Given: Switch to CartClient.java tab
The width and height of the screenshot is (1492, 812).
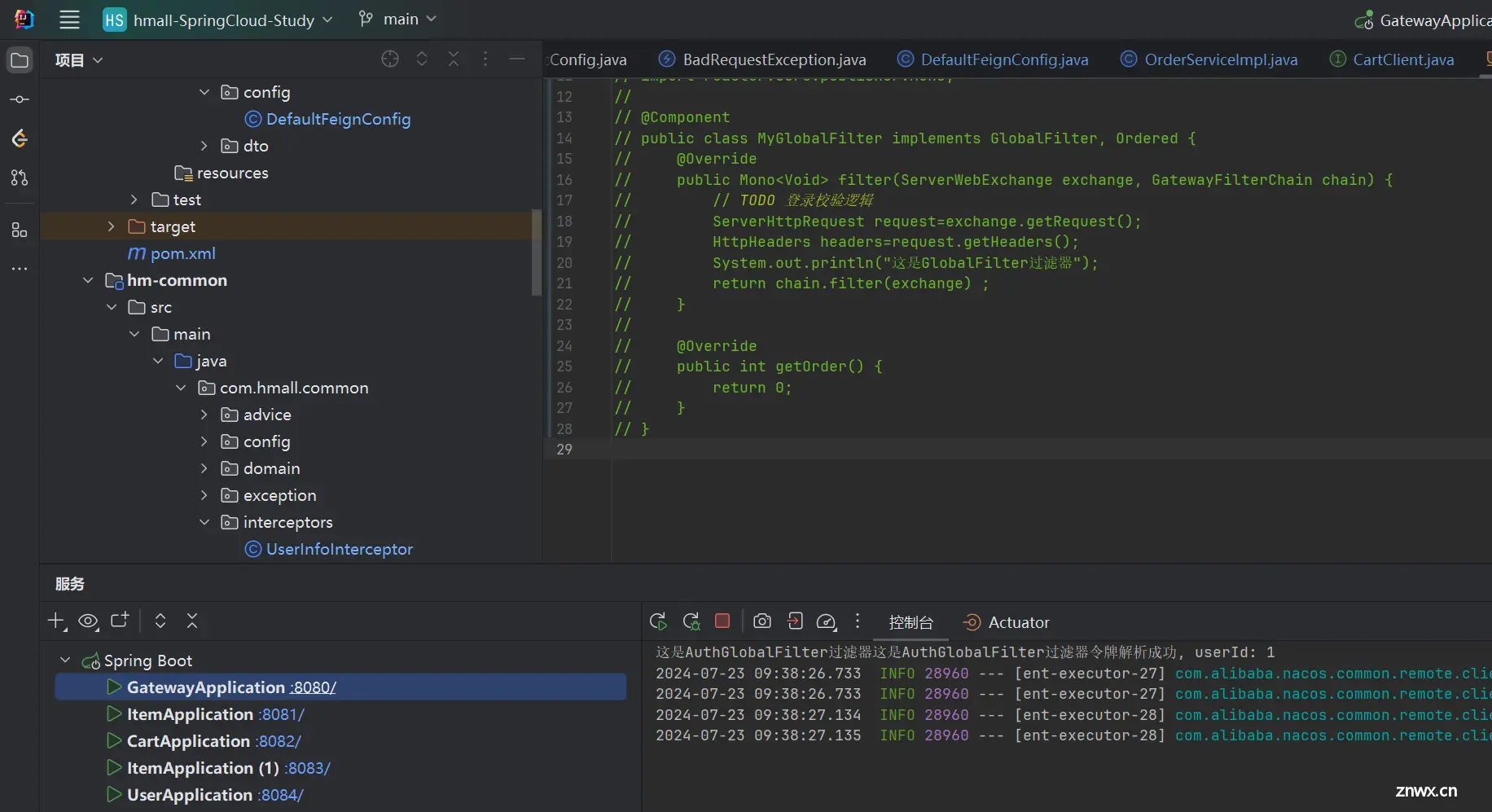Looking at the screenshot, I should (x=1391, y=59).
